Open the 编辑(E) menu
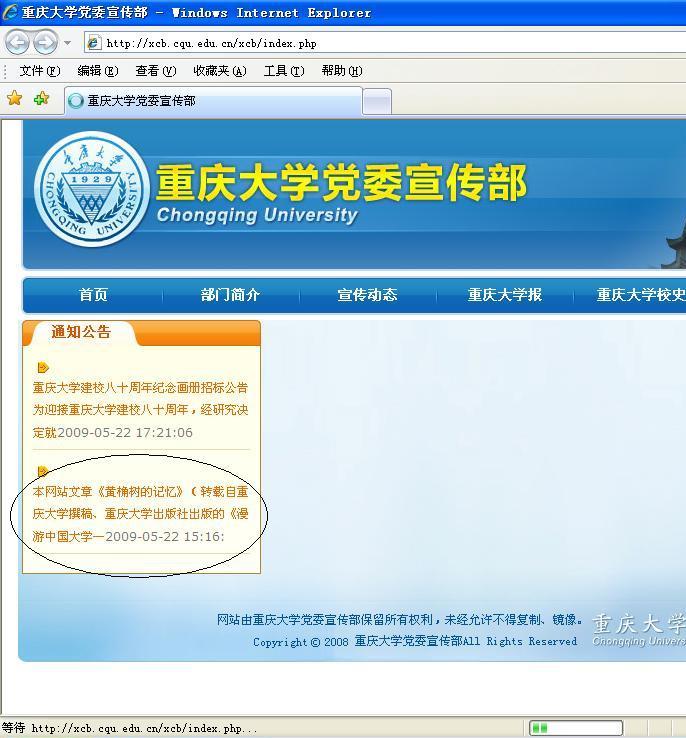 [x=98, y=71]
